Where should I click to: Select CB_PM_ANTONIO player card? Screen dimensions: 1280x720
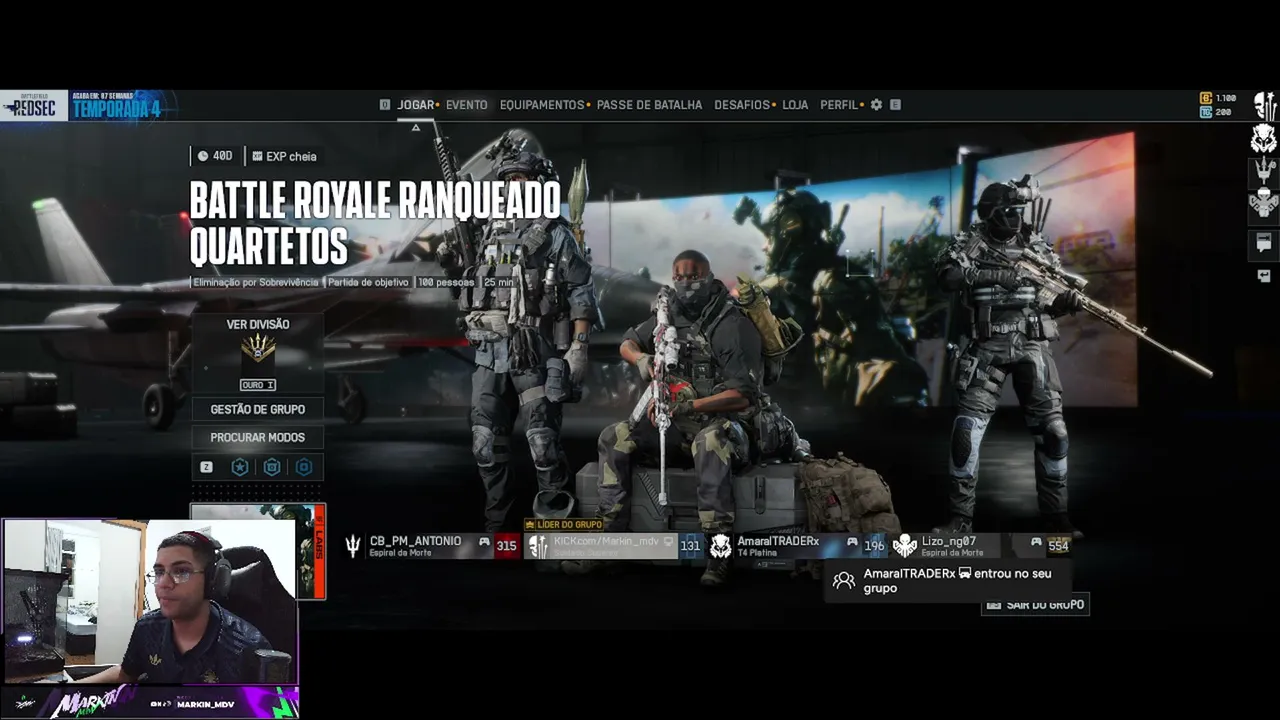pos(431,546)
